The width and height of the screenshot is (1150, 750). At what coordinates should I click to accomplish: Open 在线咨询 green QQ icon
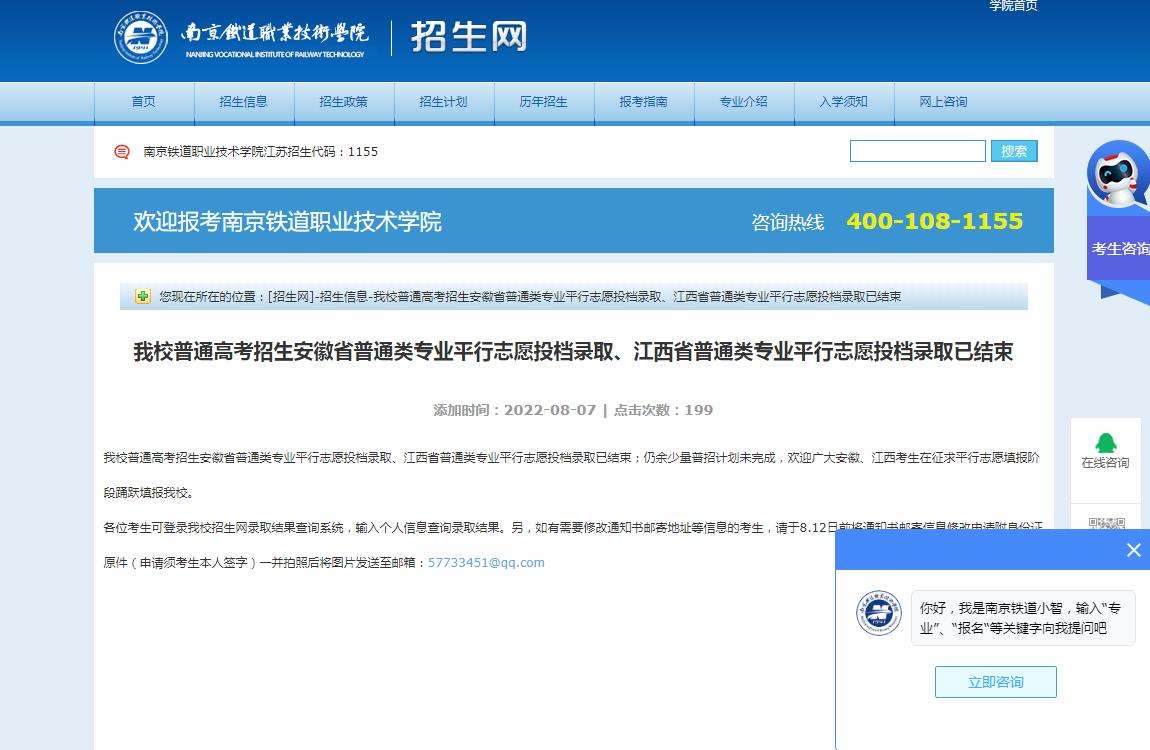[1106, 443]
